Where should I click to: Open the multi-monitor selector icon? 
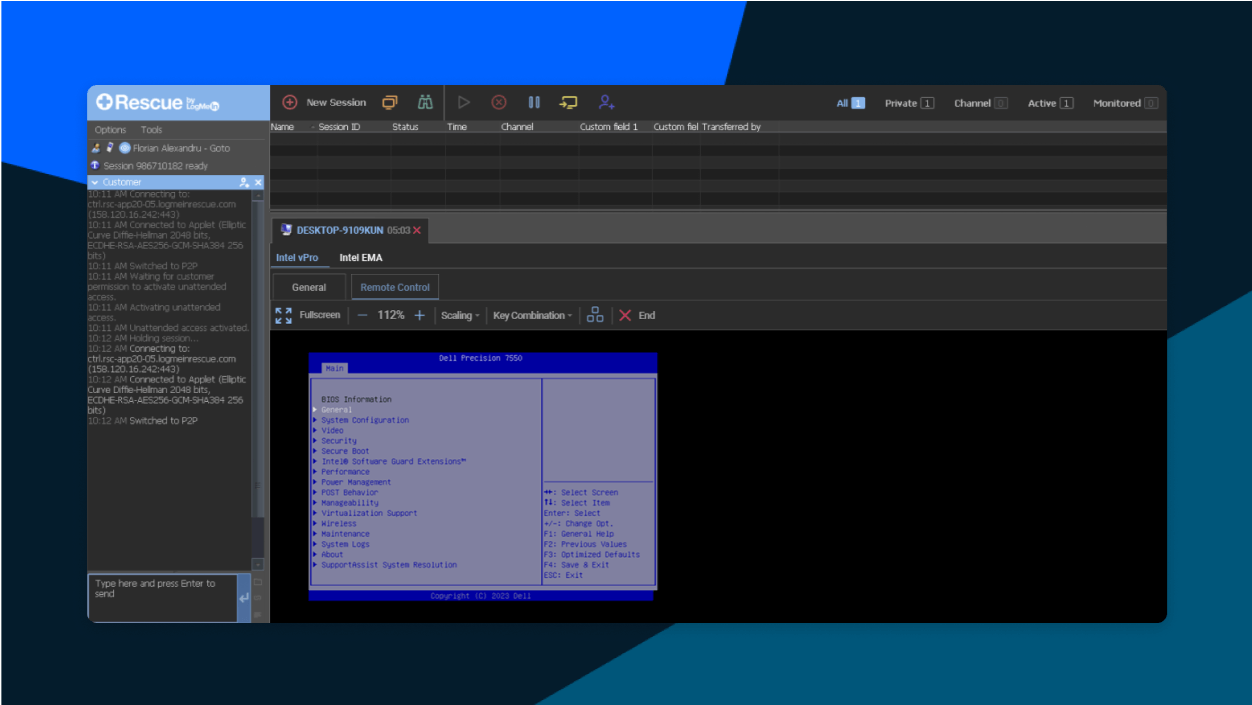coord(594,314)
